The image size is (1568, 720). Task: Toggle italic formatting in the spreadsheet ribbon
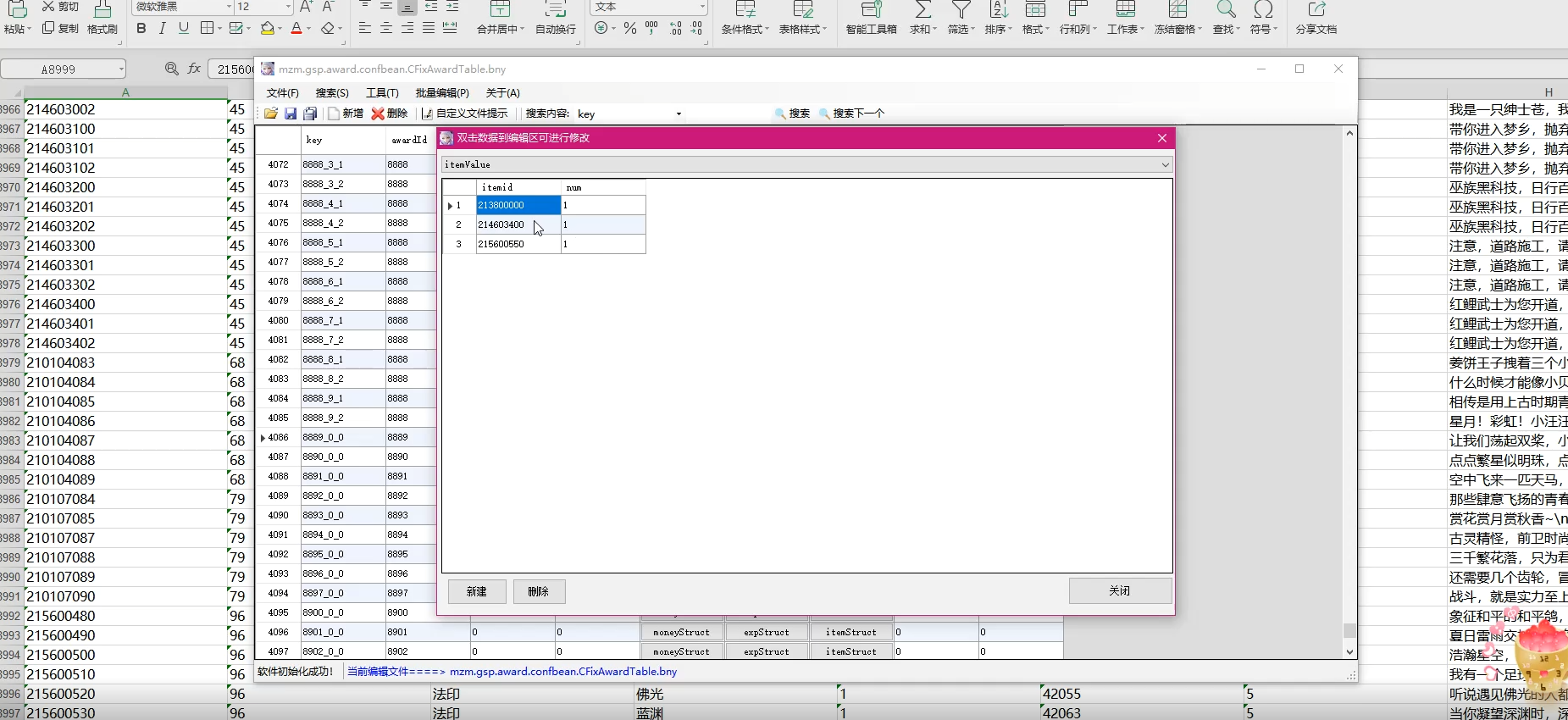162,29
